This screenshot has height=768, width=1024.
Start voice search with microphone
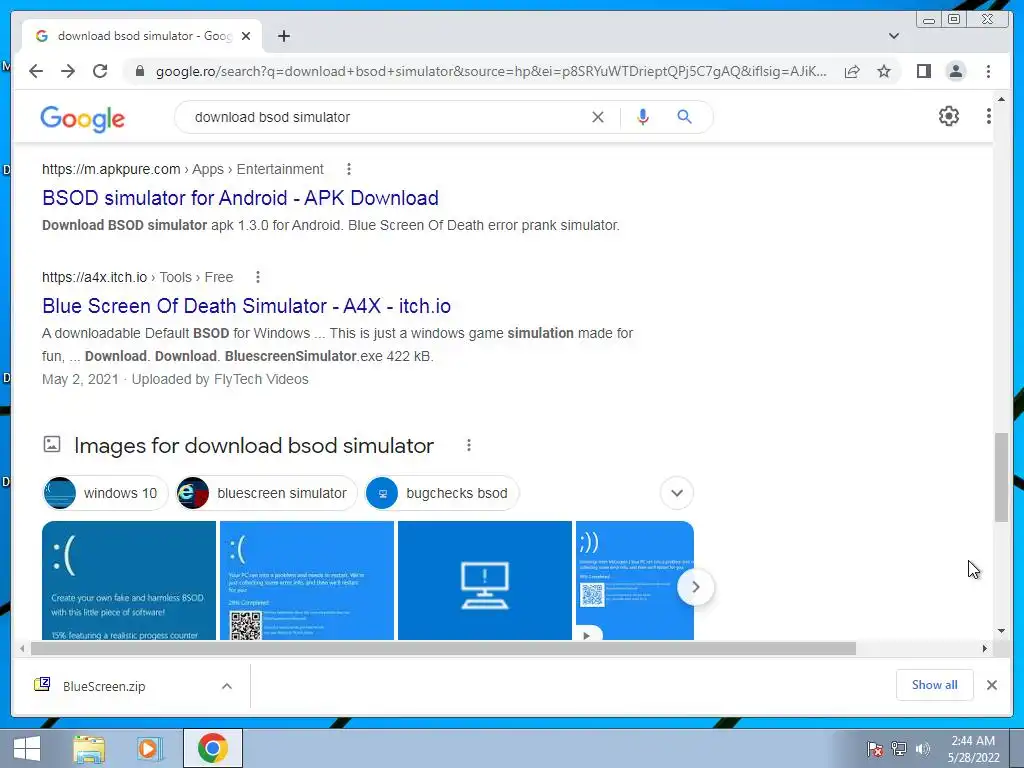click(x=643, y=117)
